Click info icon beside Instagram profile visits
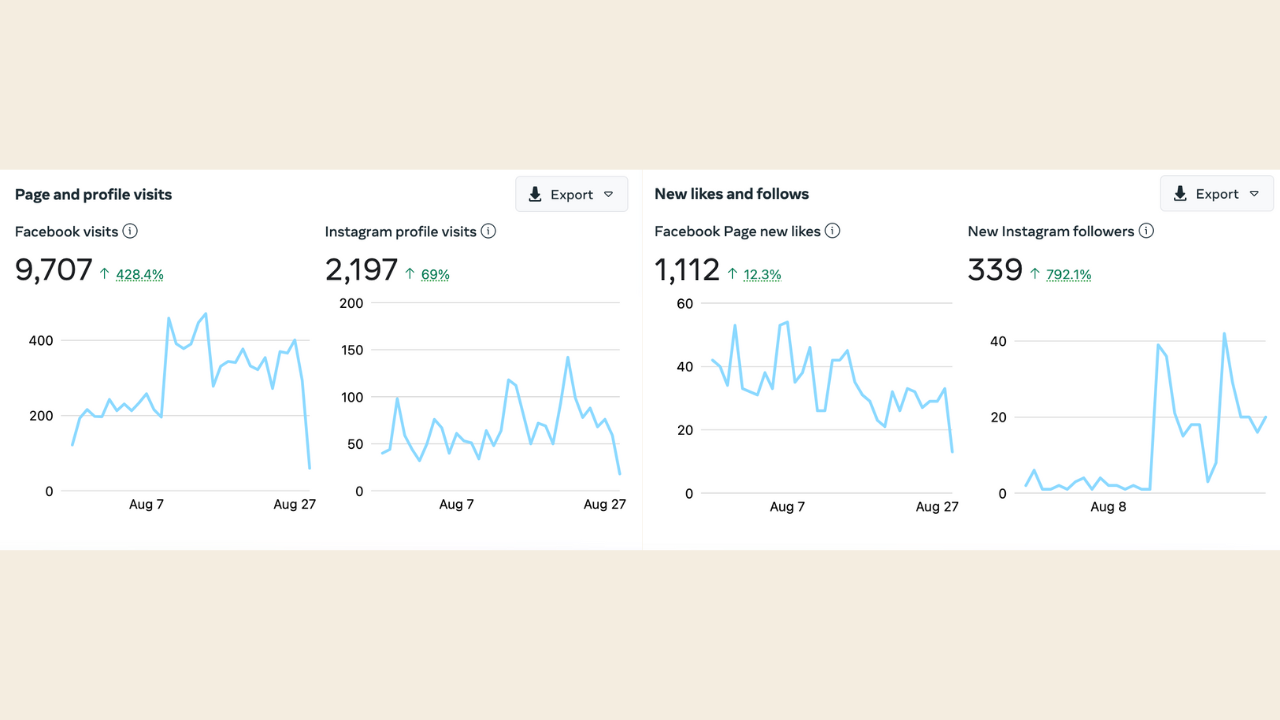The width and height of the screenshot is (1280, 720). [488, 231]
